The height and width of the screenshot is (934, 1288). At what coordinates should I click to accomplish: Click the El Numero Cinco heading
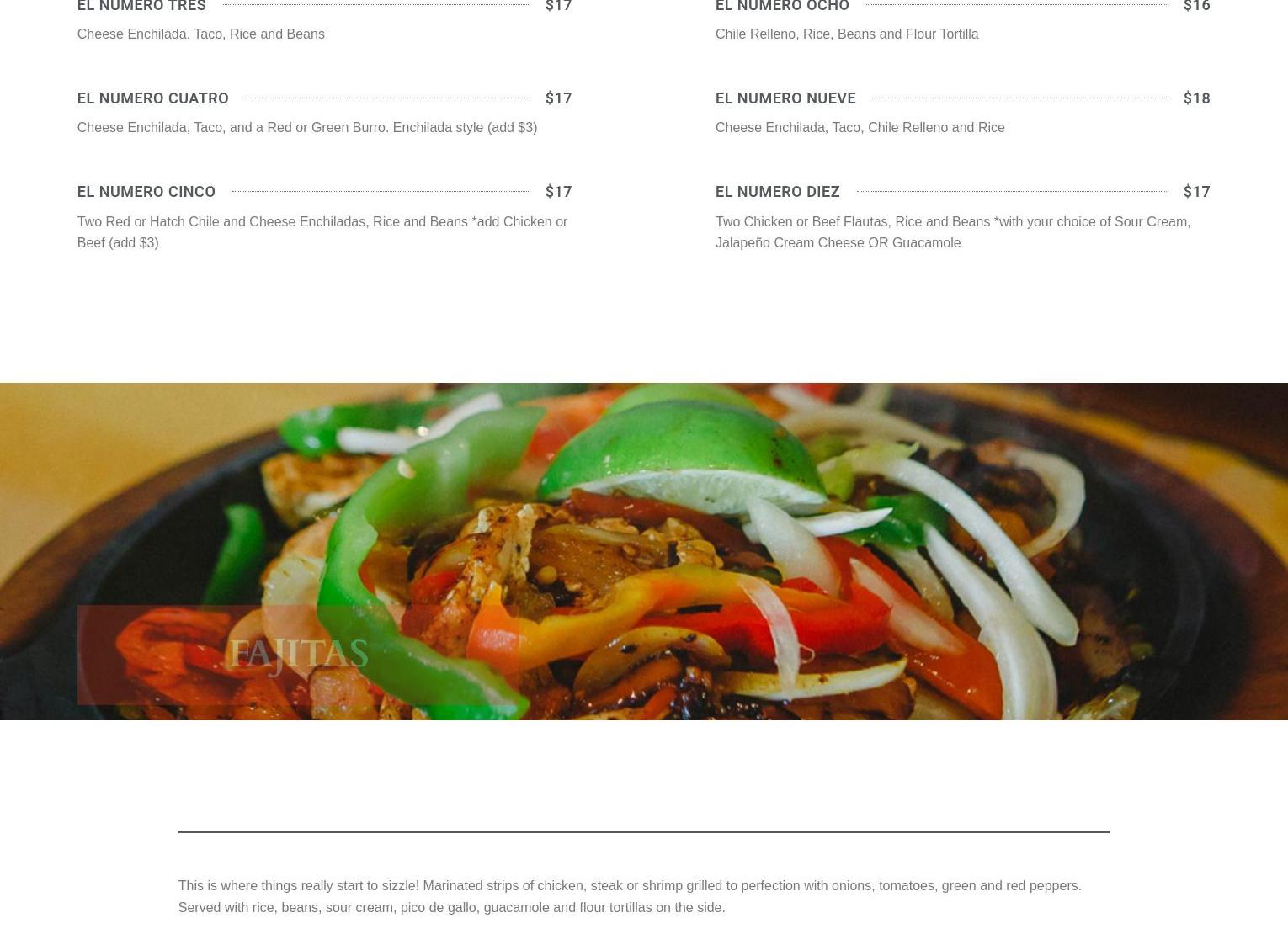click(x=146, y=191)
